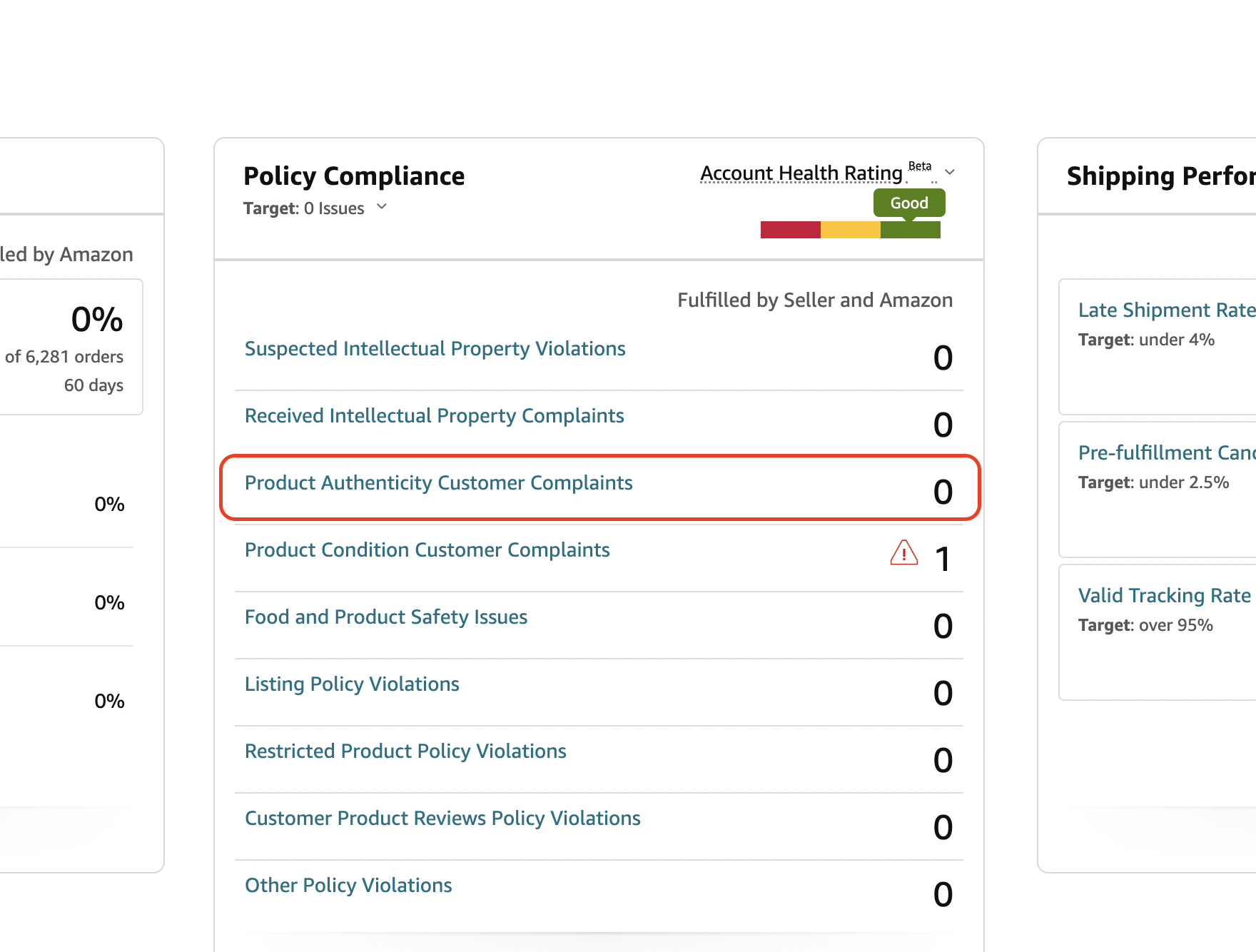Screen dimensions: 1256x952
Task: Open Listing Policy Violations link
Action: 352,684
